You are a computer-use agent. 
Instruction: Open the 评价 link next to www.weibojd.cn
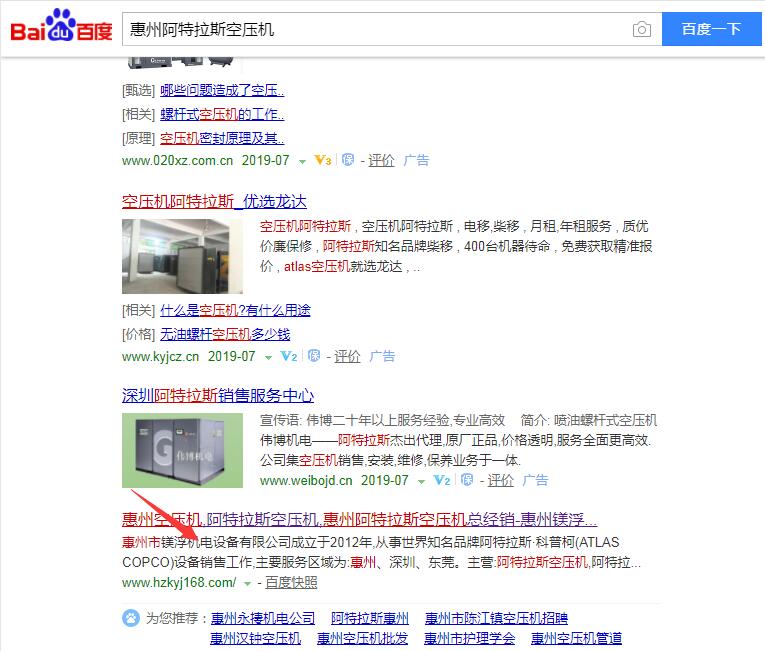501,480
